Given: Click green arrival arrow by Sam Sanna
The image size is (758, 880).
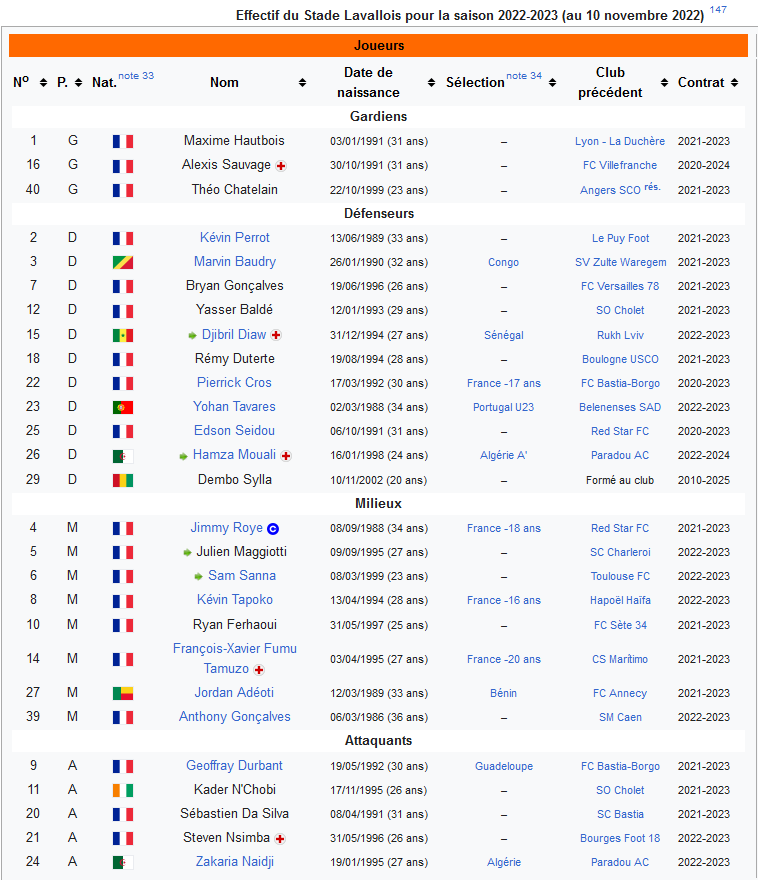Looking at the screenshot, I should coord(198,576).
